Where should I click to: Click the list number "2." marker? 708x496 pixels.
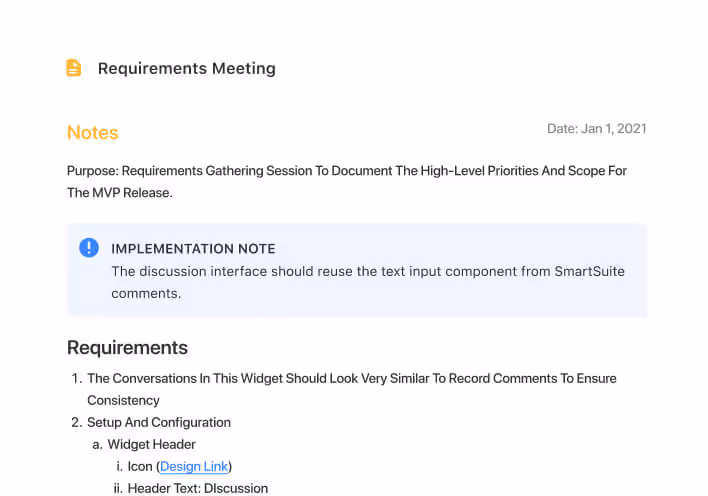(x=76, y=422)
